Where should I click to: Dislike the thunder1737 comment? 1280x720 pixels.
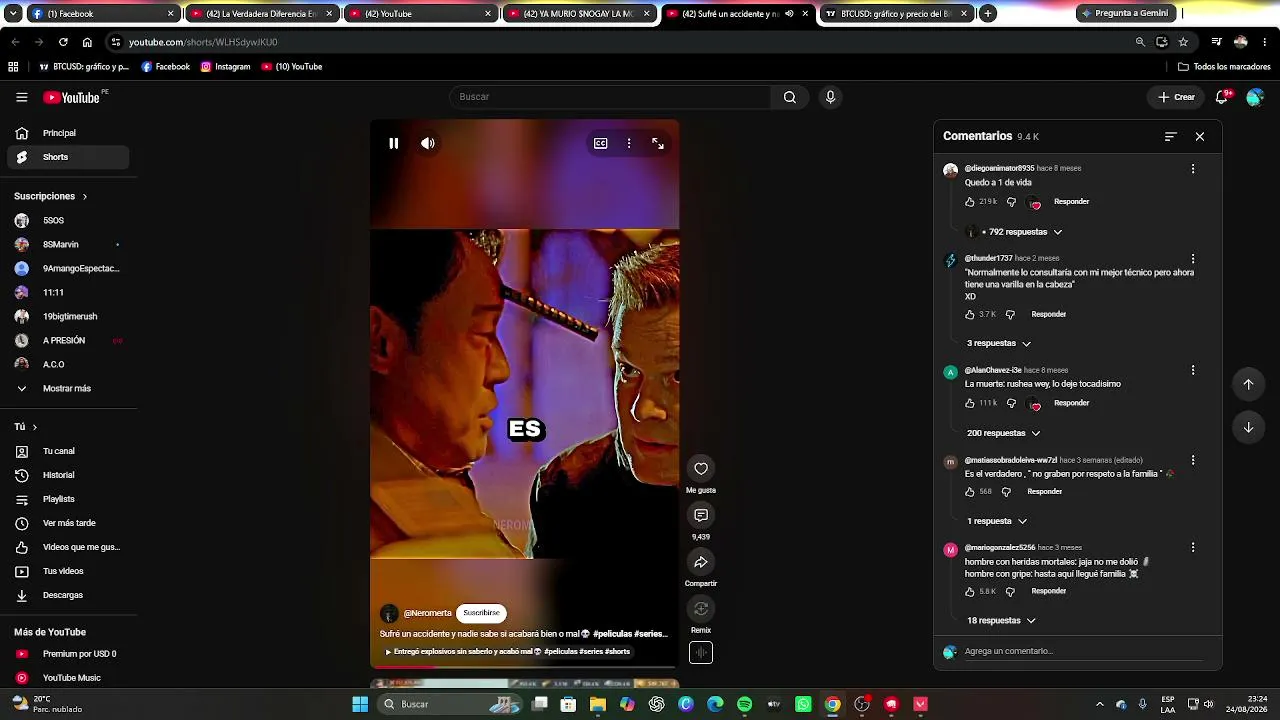tap(1010, 314)
